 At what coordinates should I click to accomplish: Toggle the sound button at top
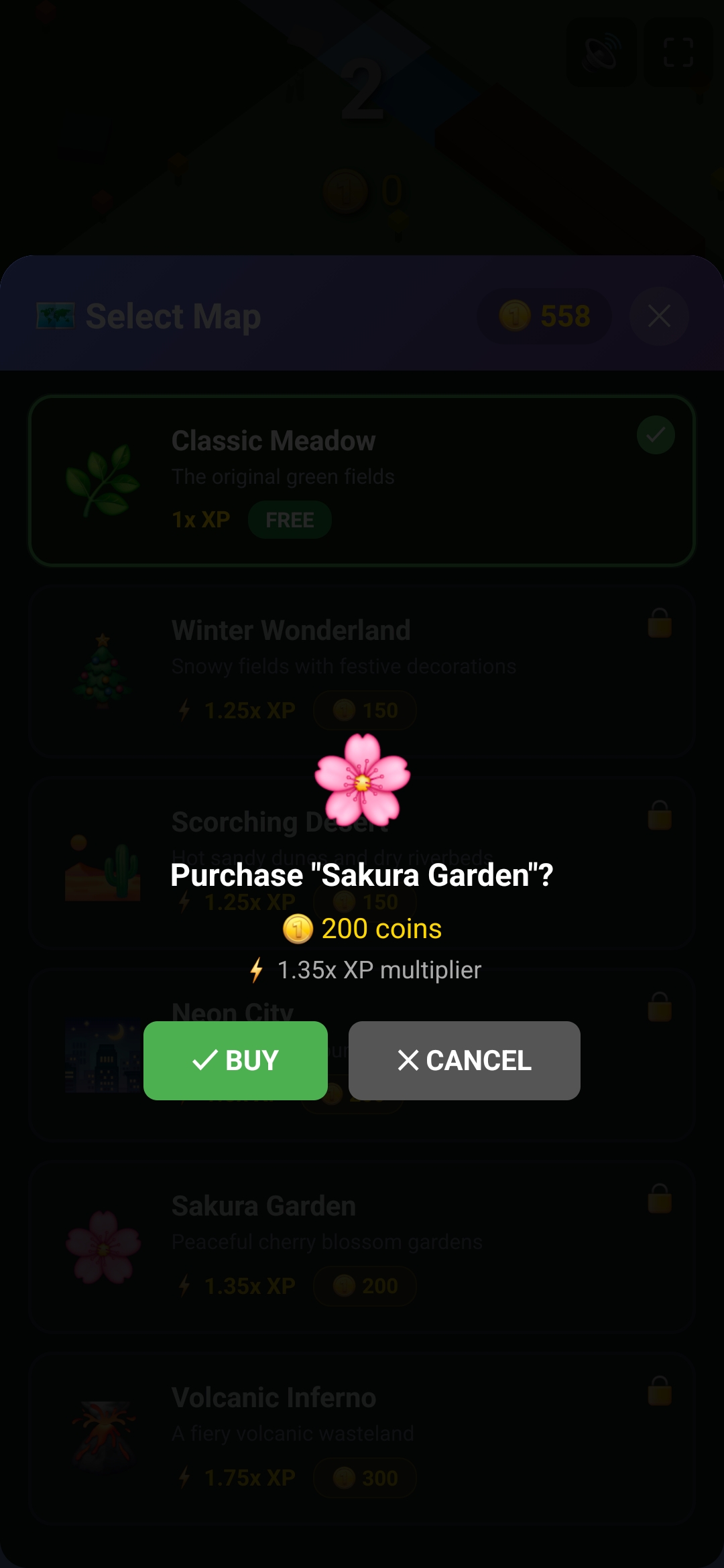[601, 52]
